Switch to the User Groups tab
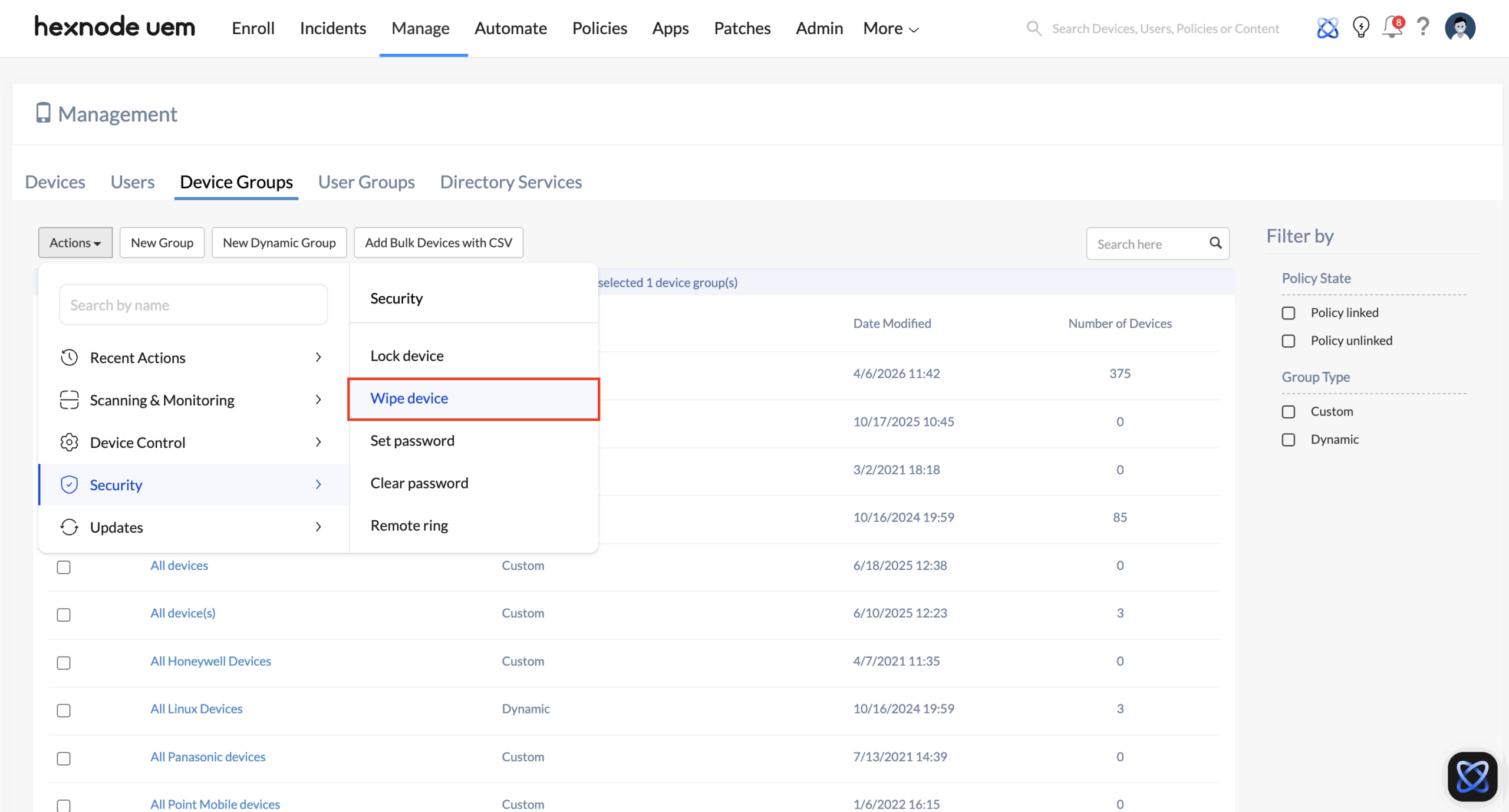1509x812 pixels. click(x=366, y=182)
